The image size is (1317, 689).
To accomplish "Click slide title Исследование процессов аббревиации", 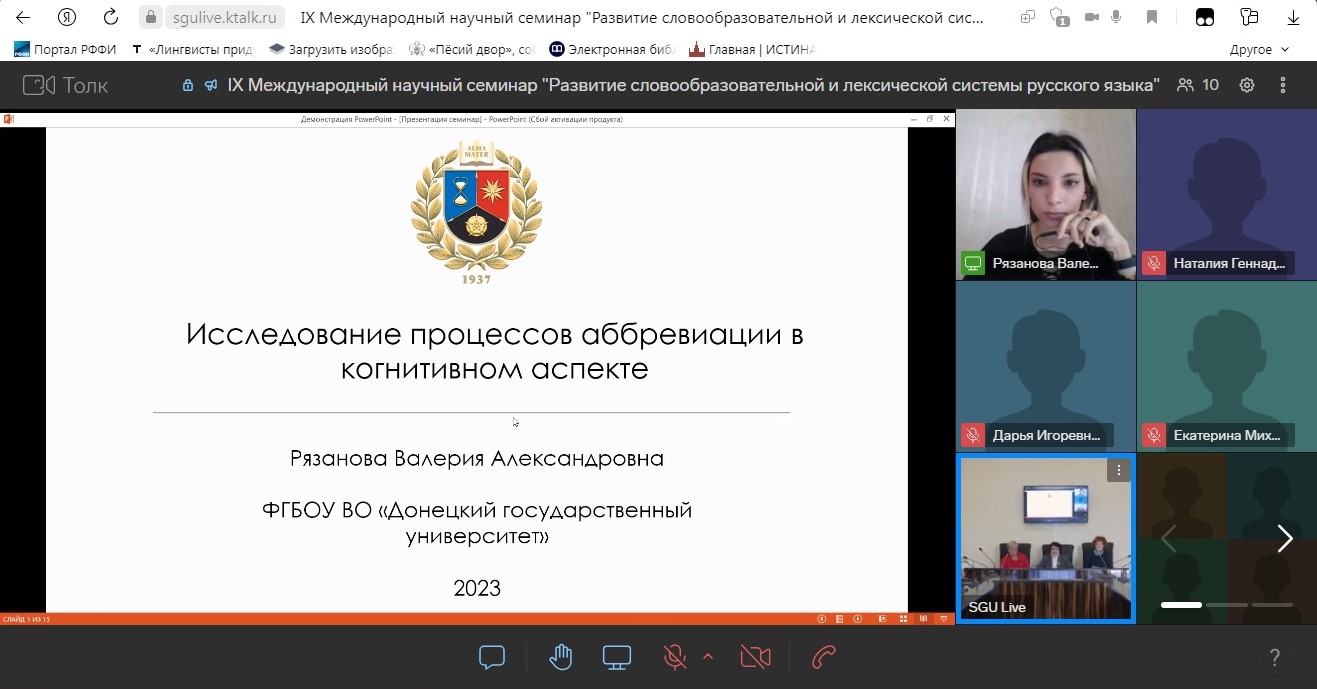I will coord(495,351).
